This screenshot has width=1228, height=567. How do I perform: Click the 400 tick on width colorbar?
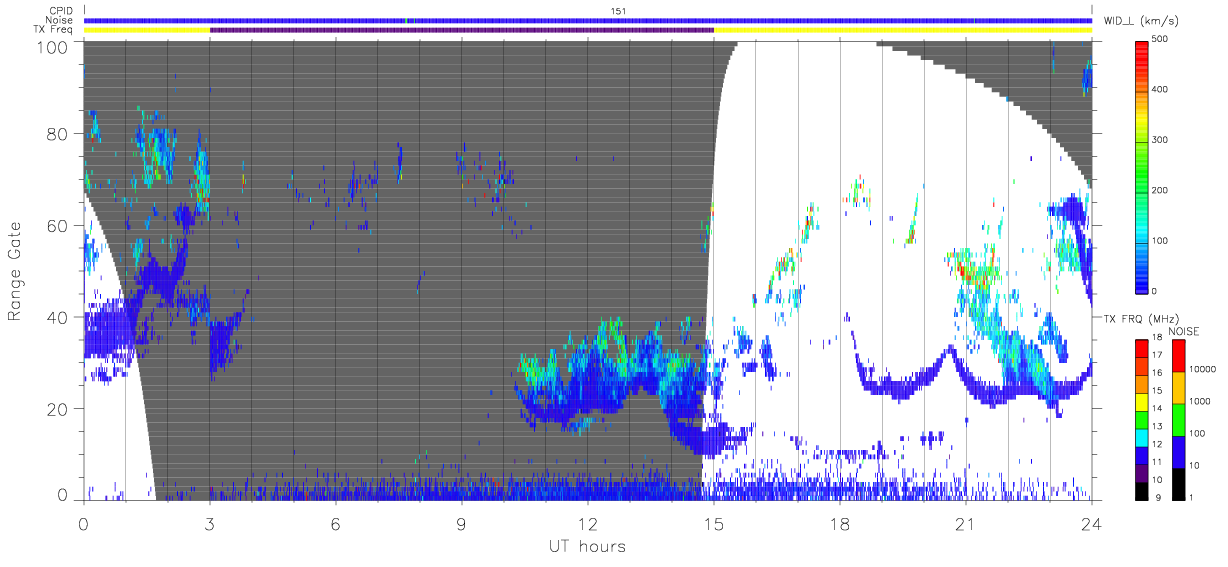[x=1161, y=89]
